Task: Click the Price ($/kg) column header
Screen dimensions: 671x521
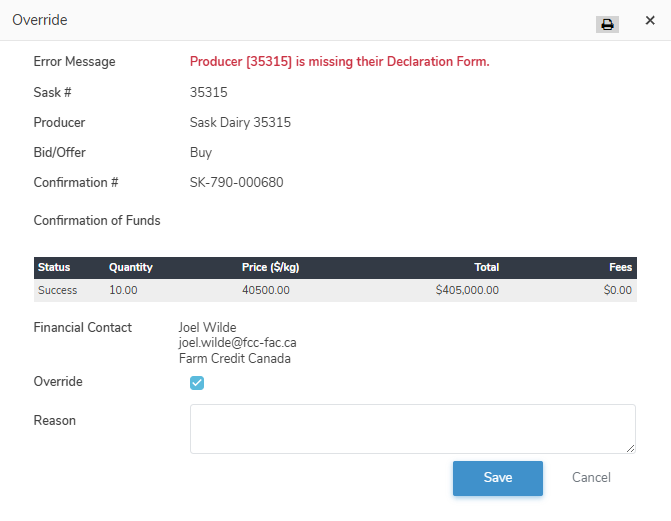Action: 270,268
